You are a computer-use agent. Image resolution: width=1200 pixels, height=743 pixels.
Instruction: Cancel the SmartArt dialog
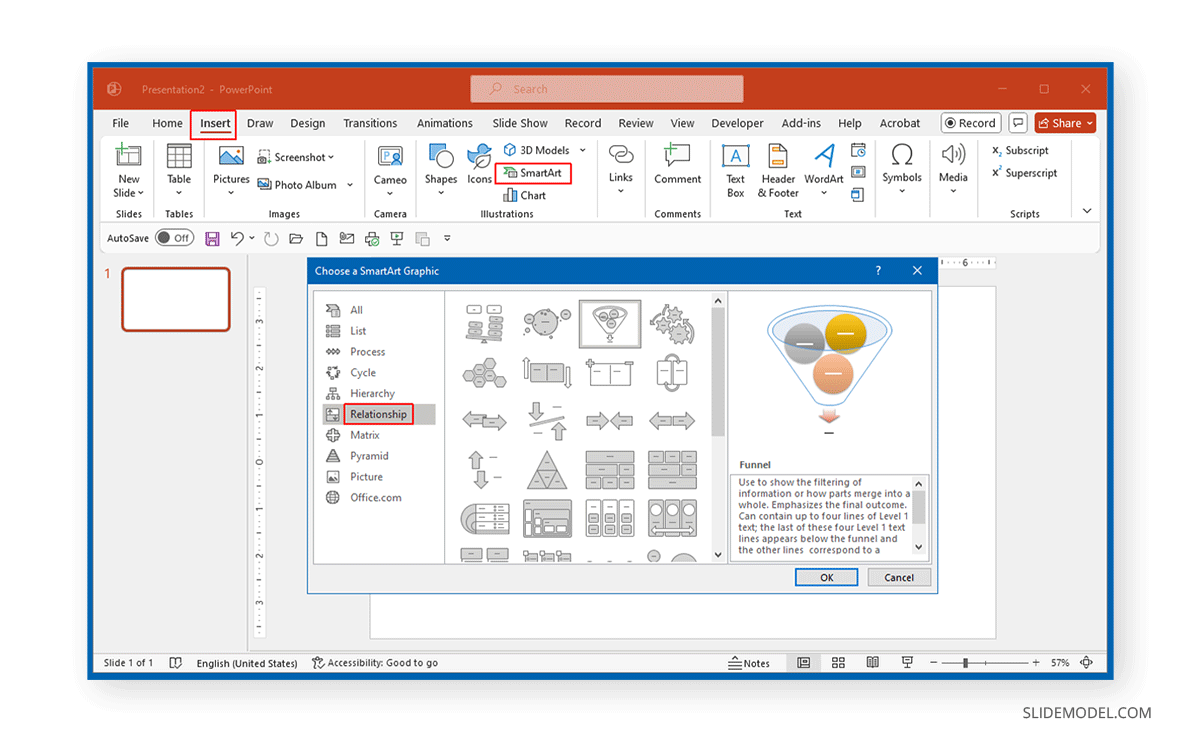pyautogui.click(x=899, y=577)
